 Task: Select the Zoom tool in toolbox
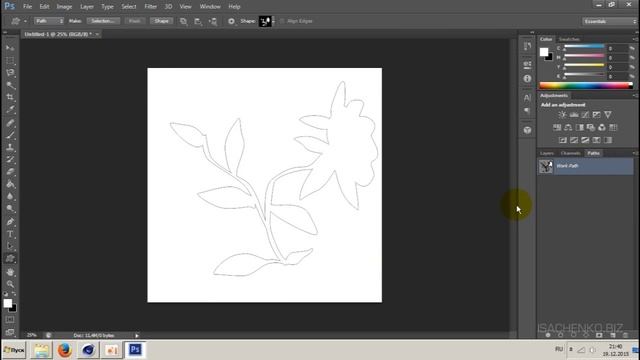(10, 284)
